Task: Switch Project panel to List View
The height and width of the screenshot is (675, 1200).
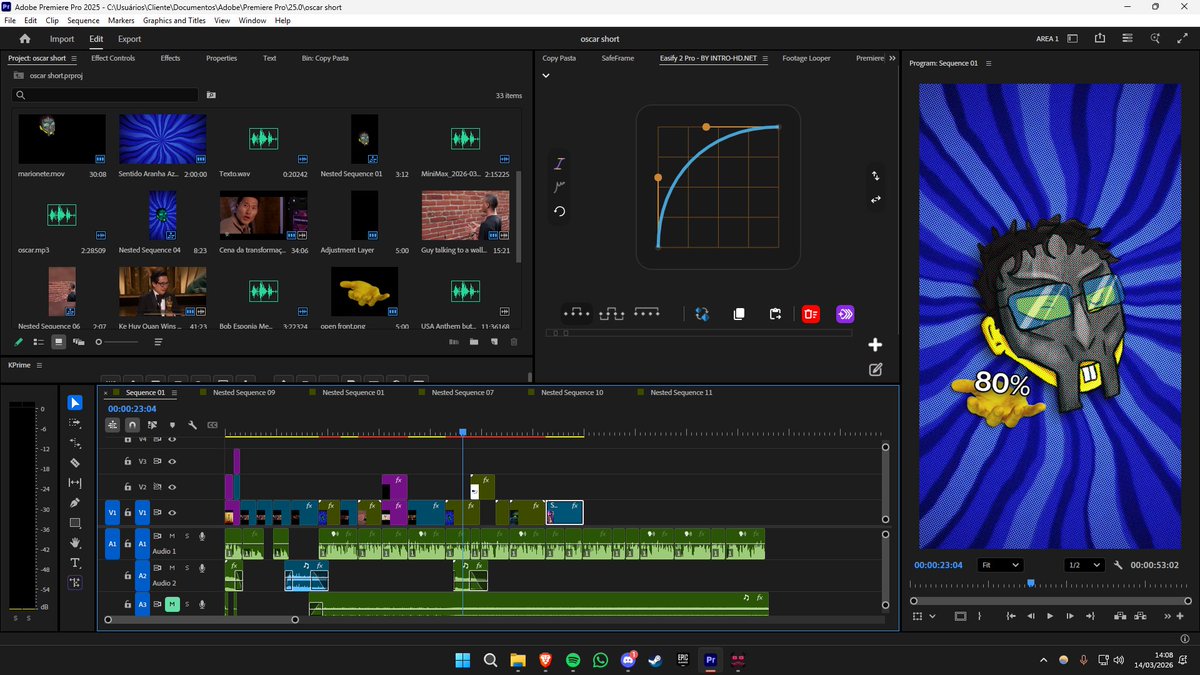Action: coord(38,342)
